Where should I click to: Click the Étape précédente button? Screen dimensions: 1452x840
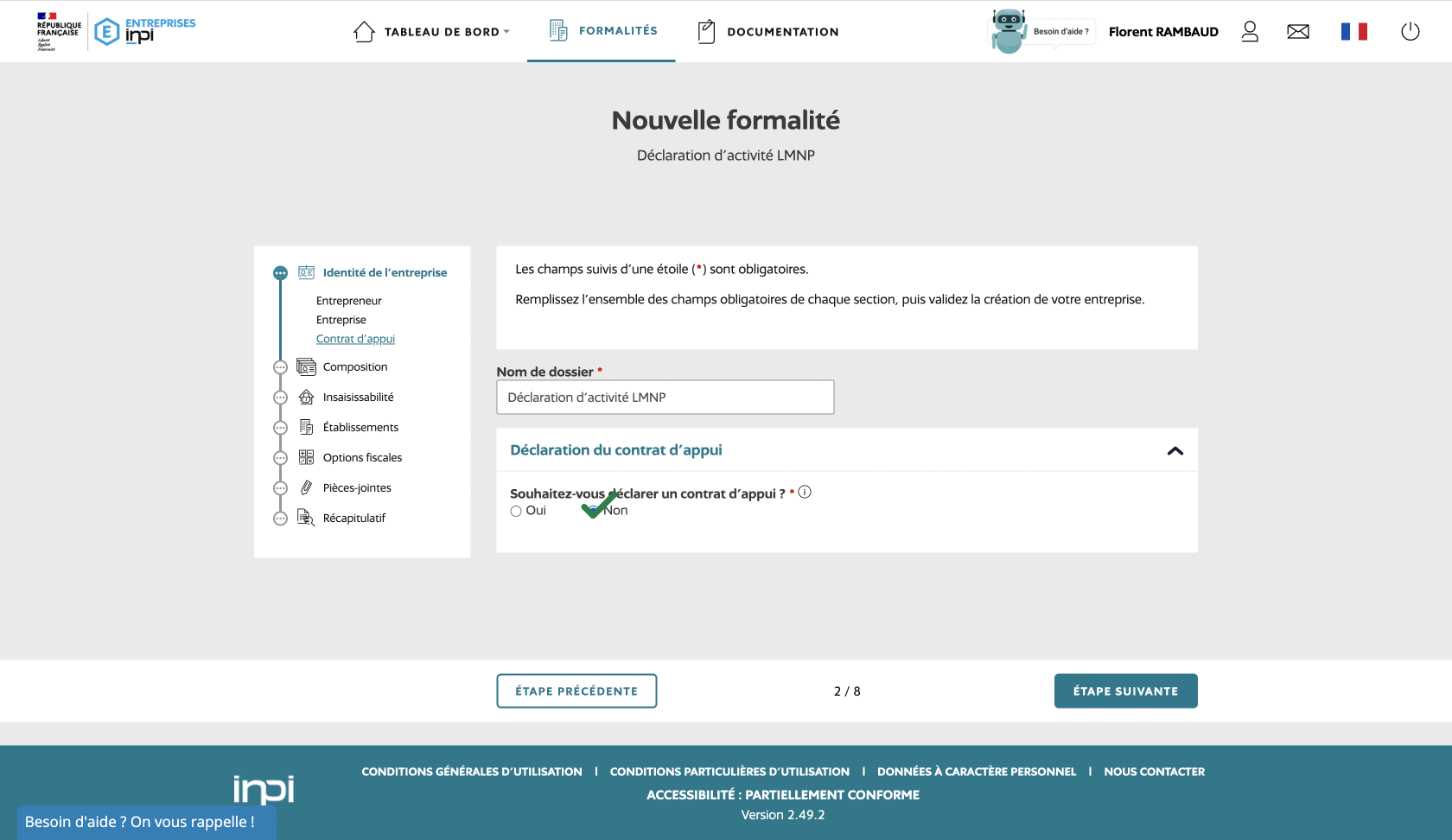[x=576, y=691]
